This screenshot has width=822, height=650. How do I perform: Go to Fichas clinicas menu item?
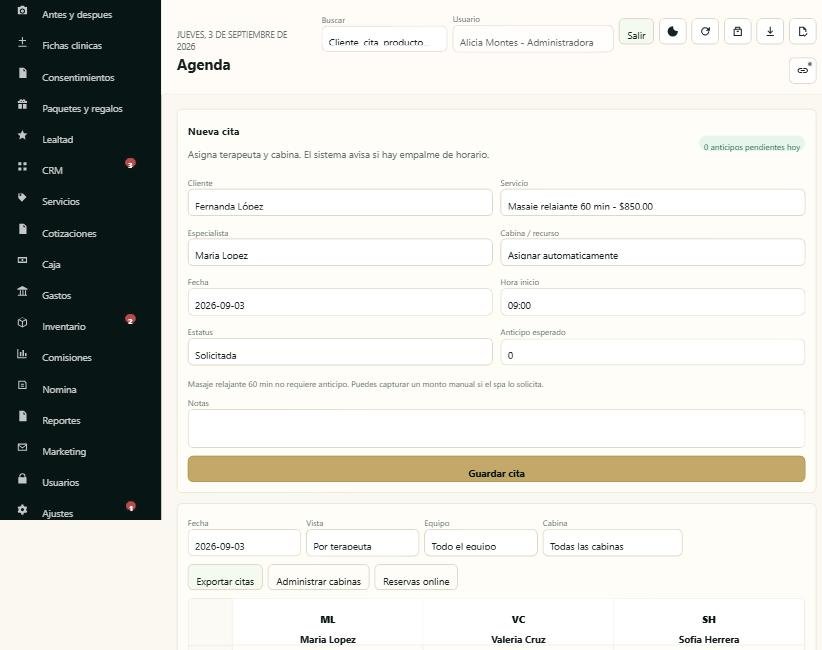[x=72, y=46]
